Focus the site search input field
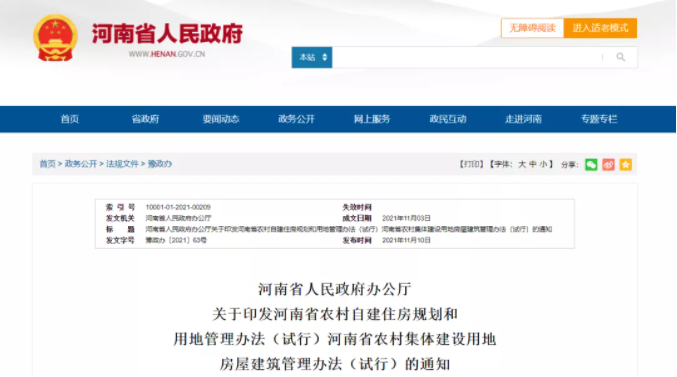The image size is (677, 377). [467, 57]
